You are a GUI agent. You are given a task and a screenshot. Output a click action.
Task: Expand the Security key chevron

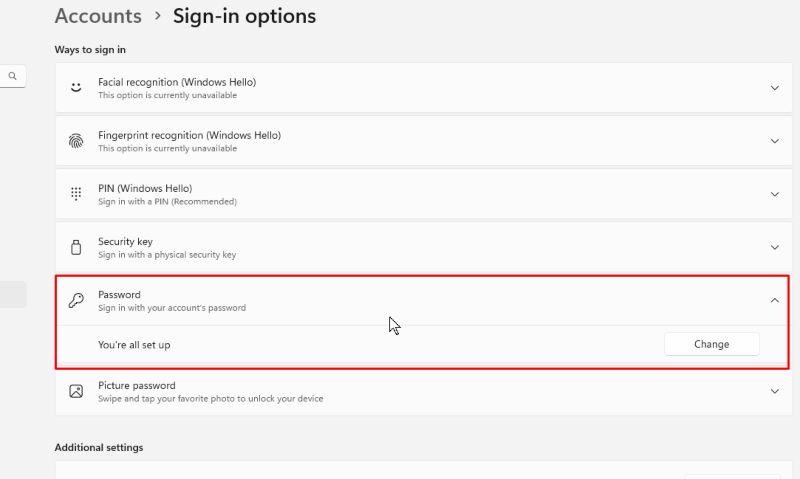click(774, 247)
